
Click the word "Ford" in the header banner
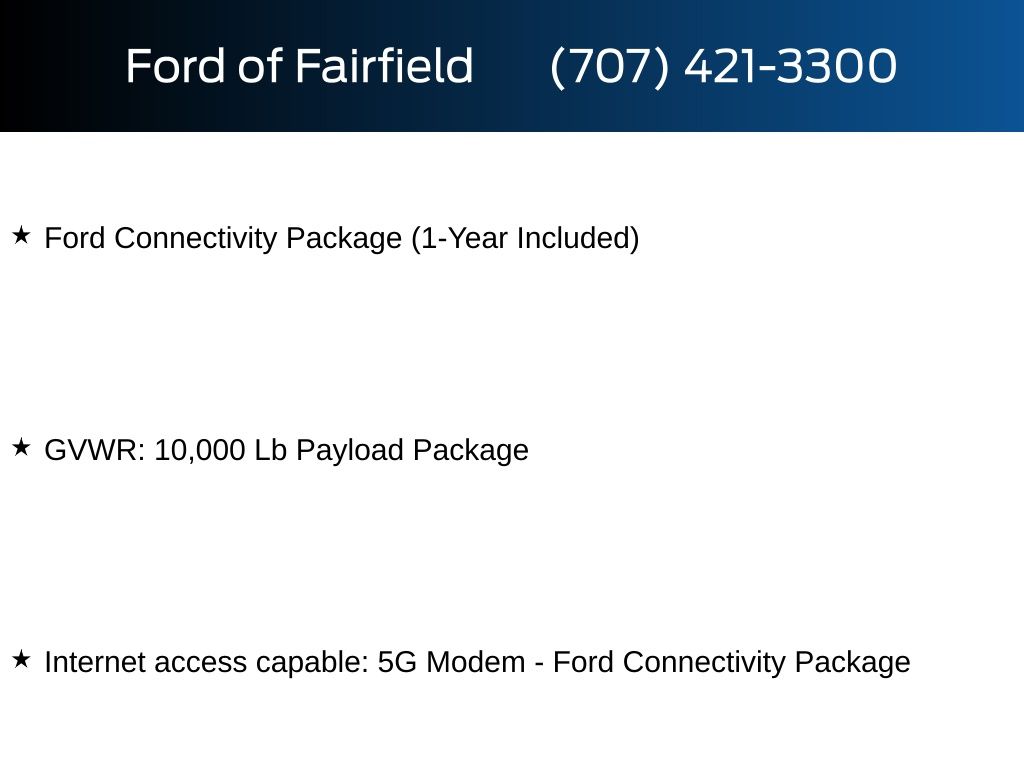[x=176, y=66]
